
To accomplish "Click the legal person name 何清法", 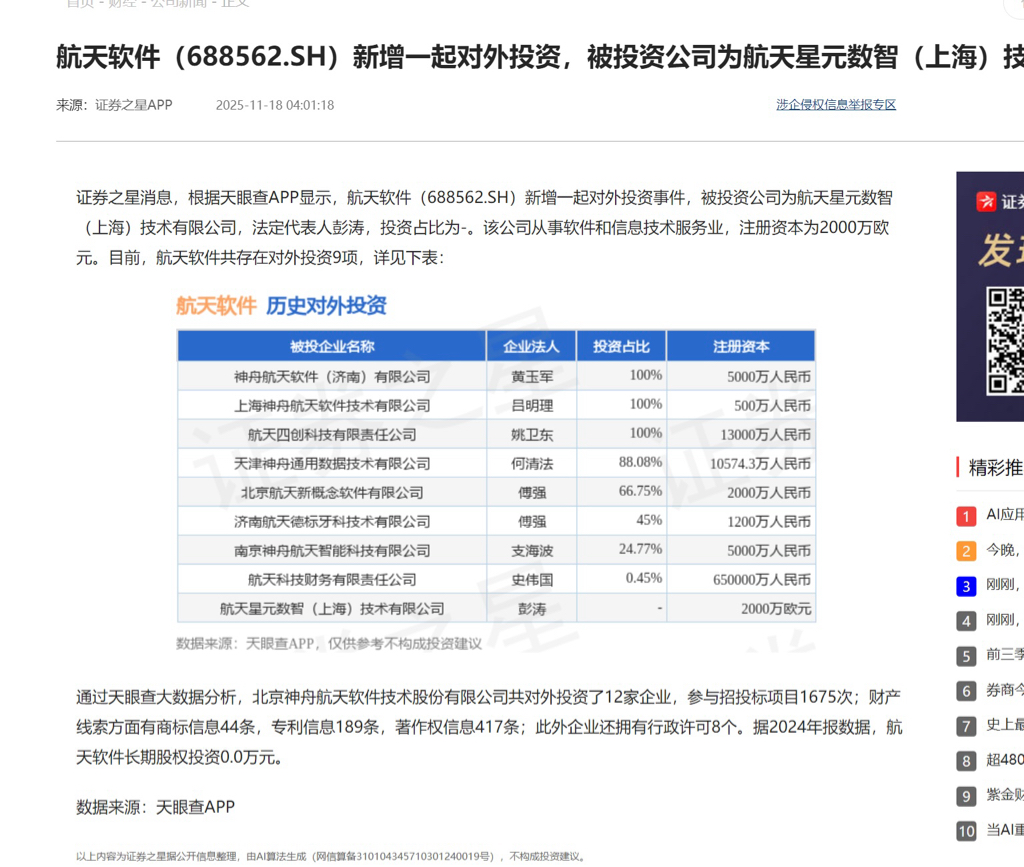I will pos(532,464).
